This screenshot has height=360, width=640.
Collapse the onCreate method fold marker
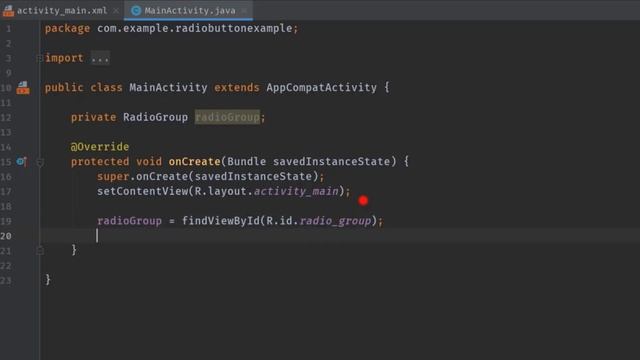(40, 162)
